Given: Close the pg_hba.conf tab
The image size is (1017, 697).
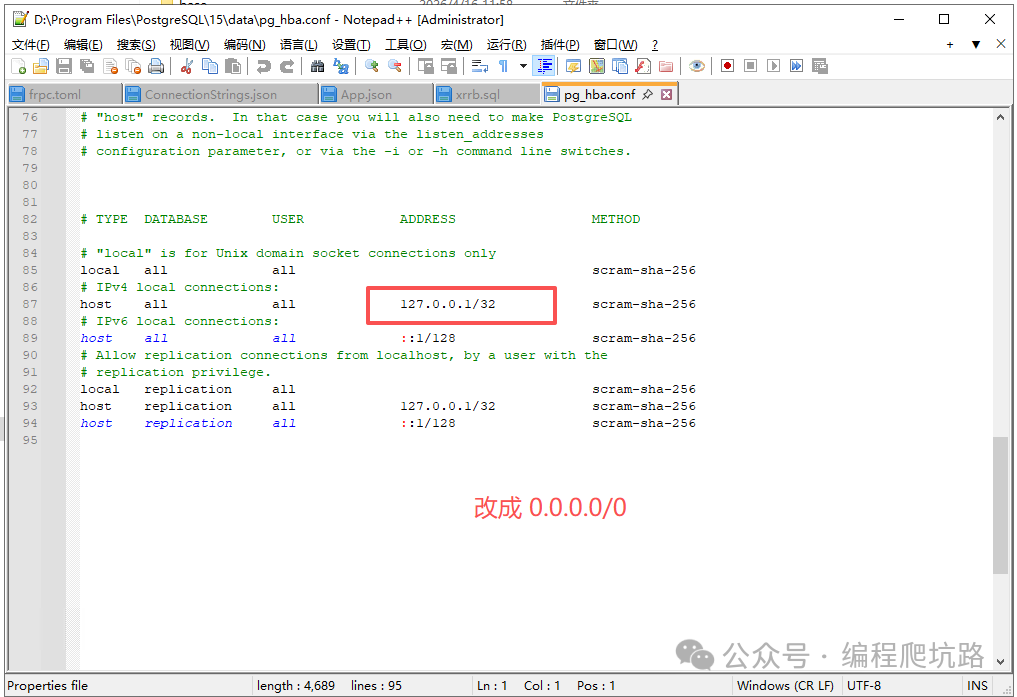Looking at the screenshot, I should tap(667, 95).
